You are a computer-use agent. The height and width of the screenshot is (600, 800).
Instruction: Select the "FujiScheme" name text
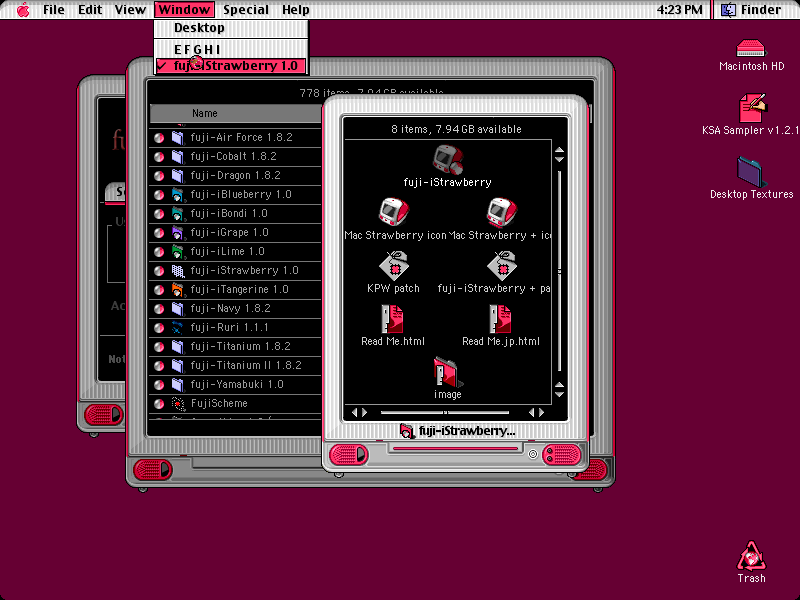point(219,404)
